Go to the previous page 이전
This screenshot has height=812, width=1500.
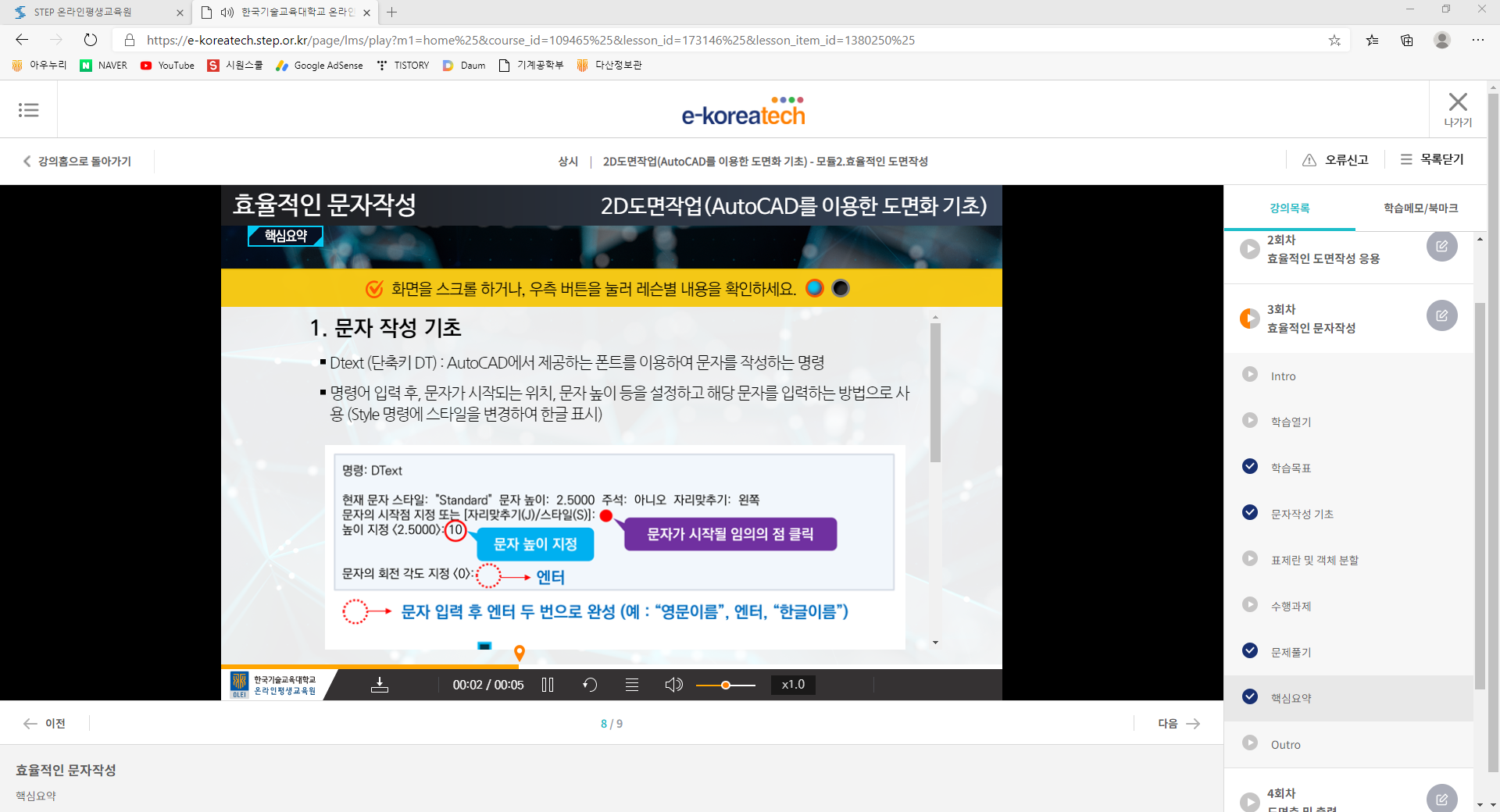45,724
